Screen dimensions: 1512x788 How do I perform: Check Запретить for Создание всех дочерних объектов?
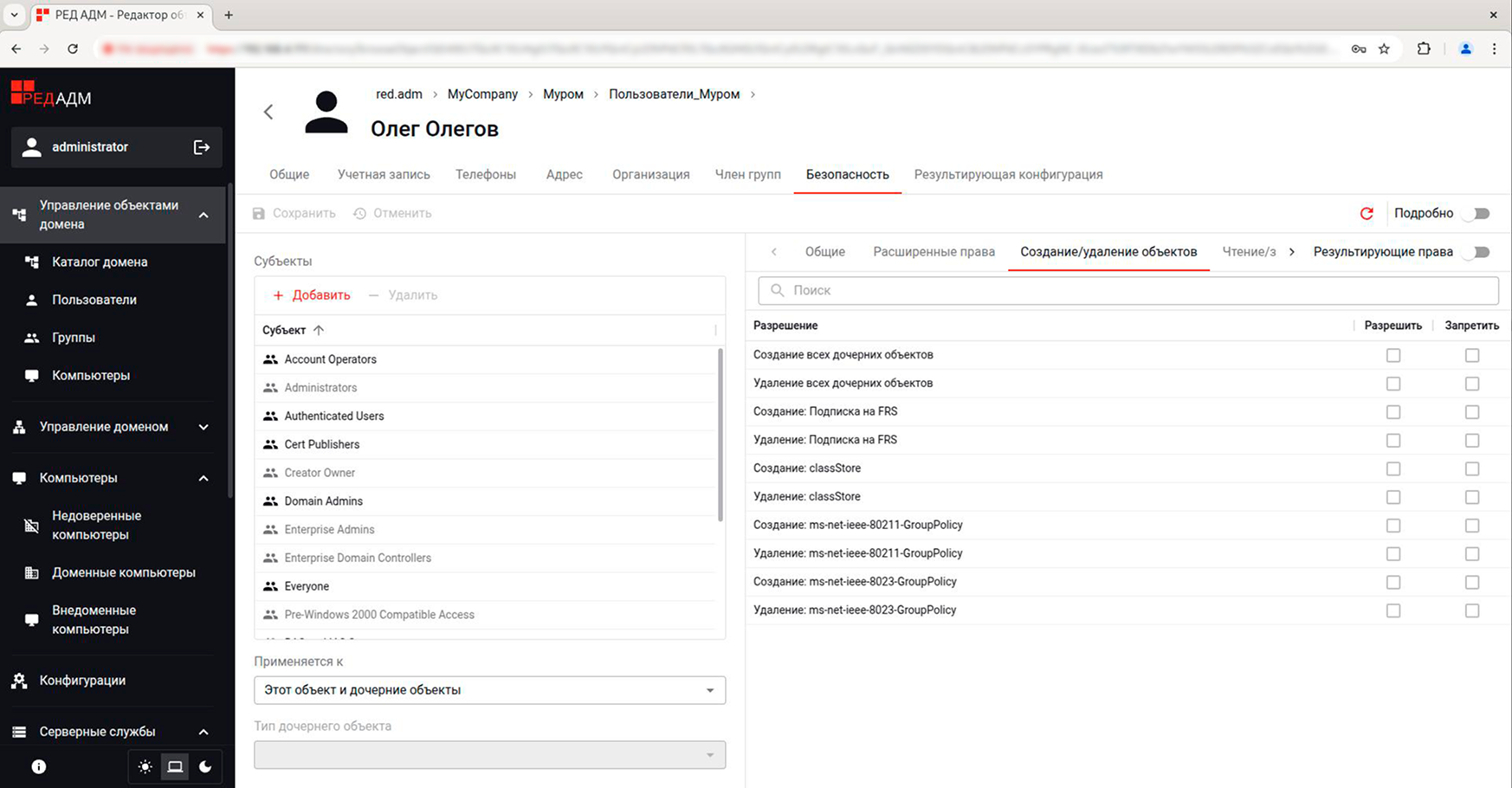click(x=1472, y=355)
